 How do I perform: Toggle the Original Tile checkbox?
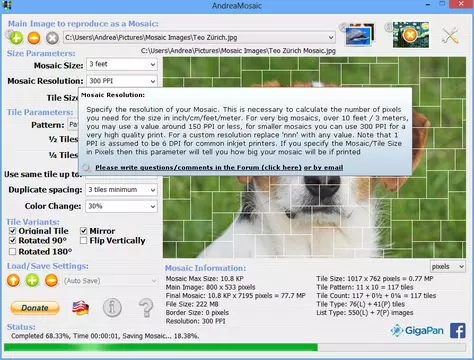[x=13, y=231]
